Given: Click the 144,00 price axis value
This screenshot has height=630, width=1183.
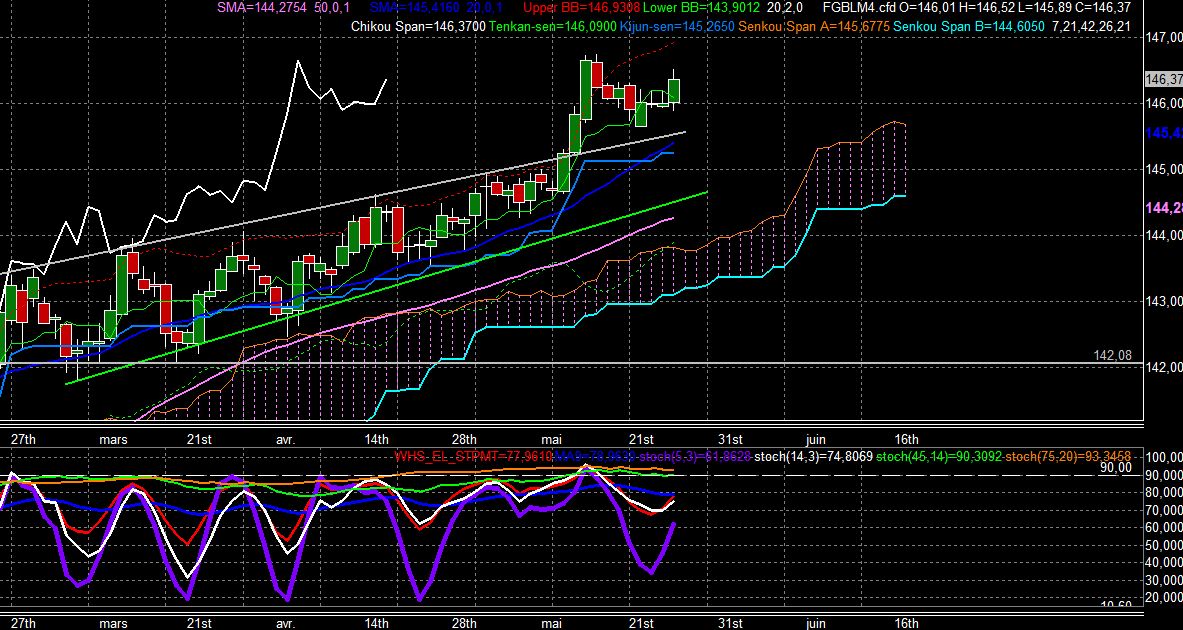Looking at the screenshot, I should 1164,235.
